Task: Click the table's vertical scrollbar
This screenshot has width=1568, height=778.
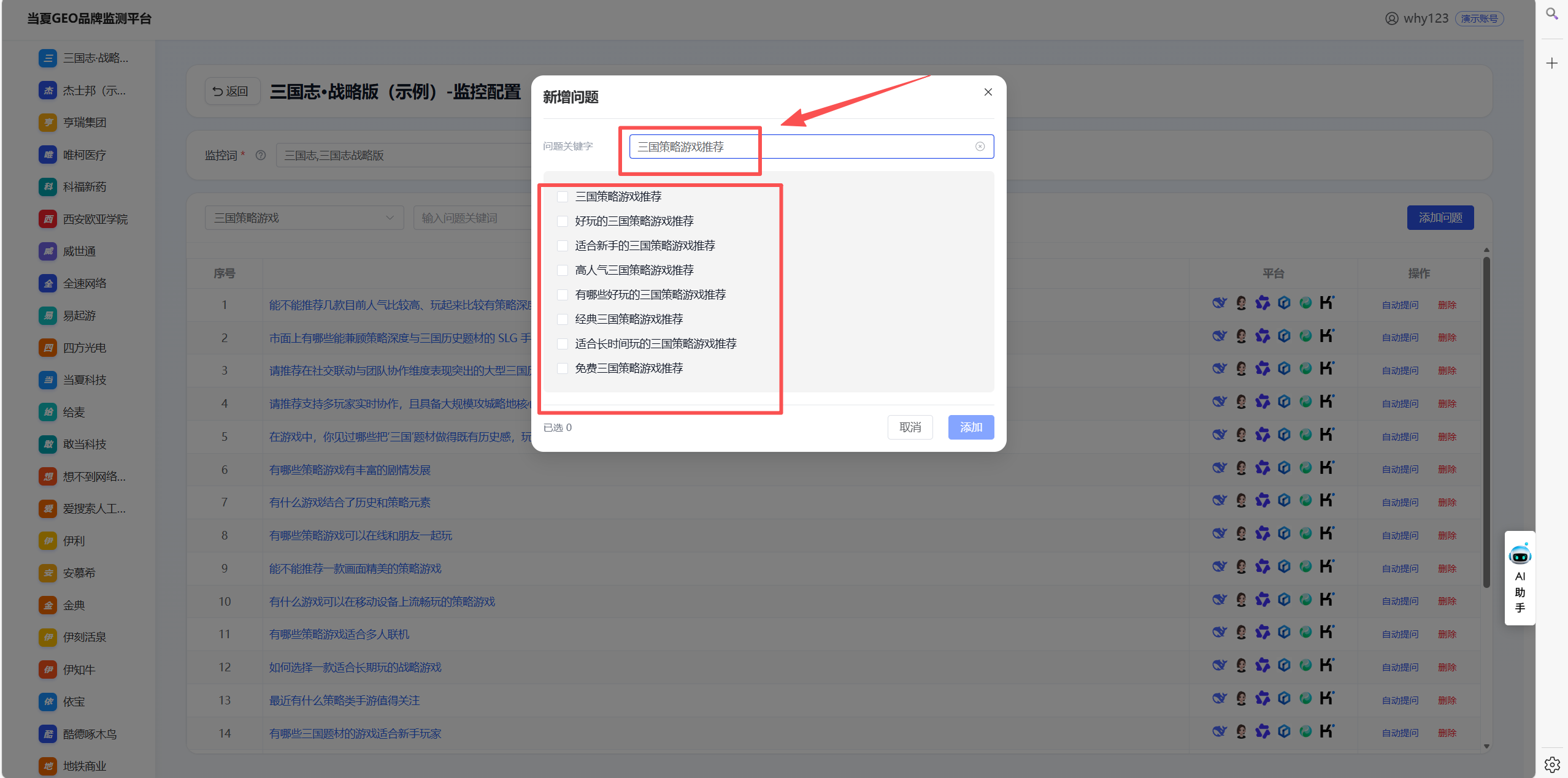Action: point(1486,423)
